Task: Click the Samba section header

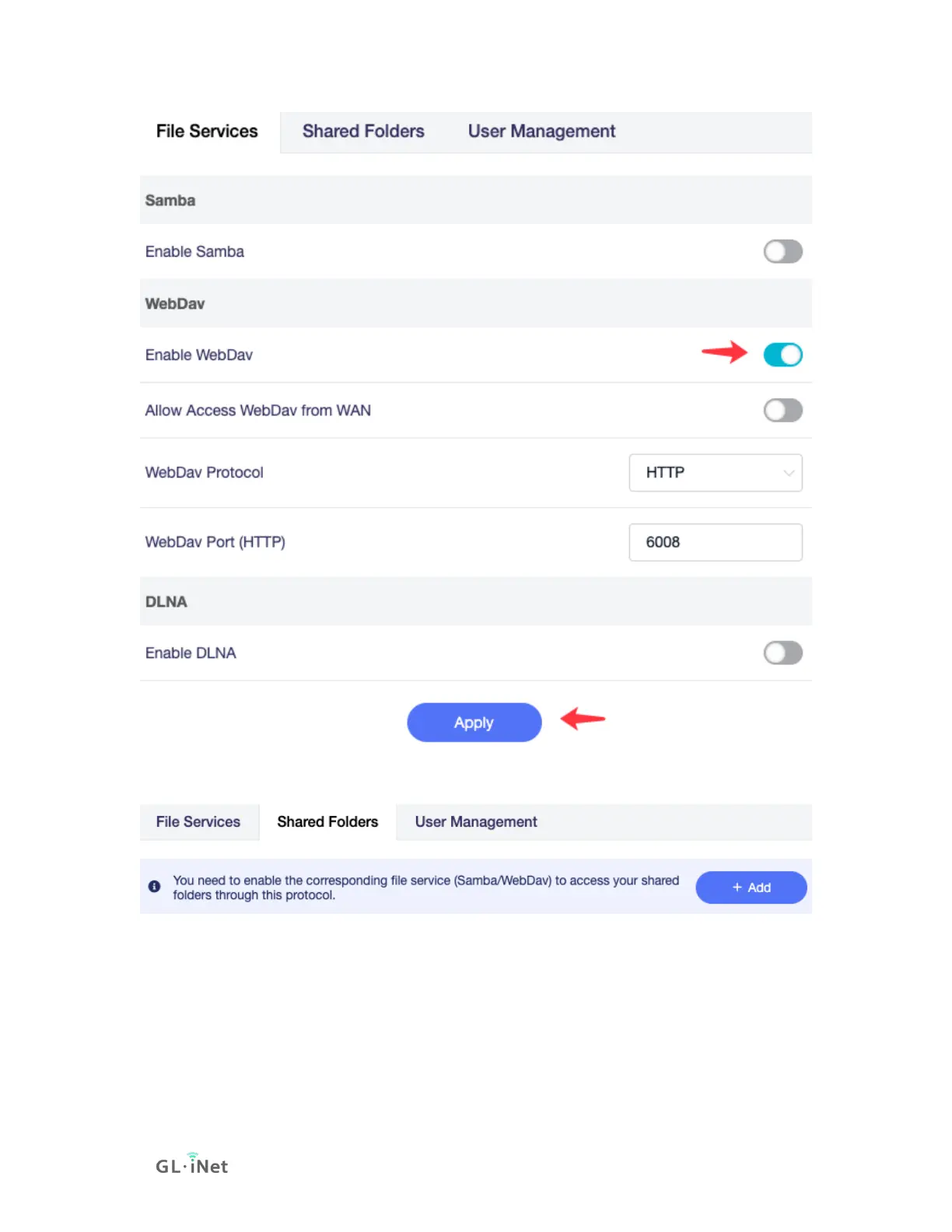Action: click(476, 200)
